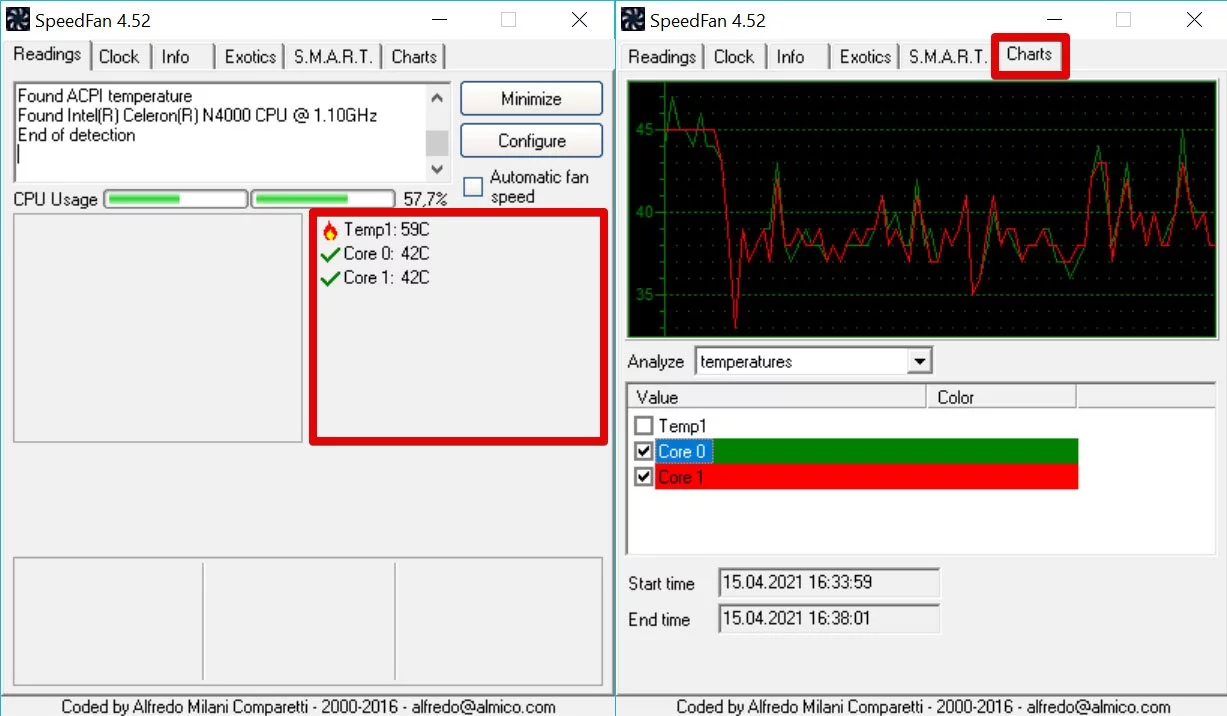The width and height of the screenshot is (1227, 716).
Task: Open the Configure button
Action: click(531, 141)
